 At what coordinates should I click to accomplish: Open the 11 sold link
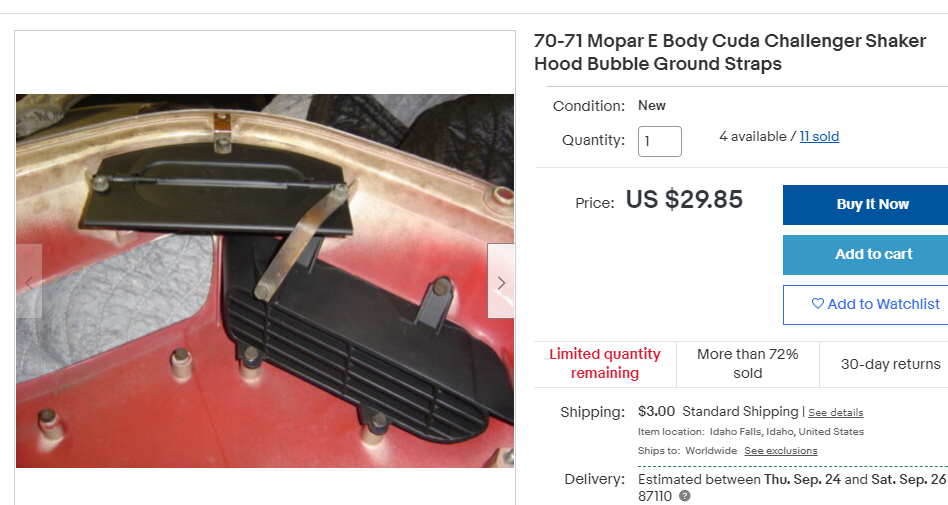[819, 137]
